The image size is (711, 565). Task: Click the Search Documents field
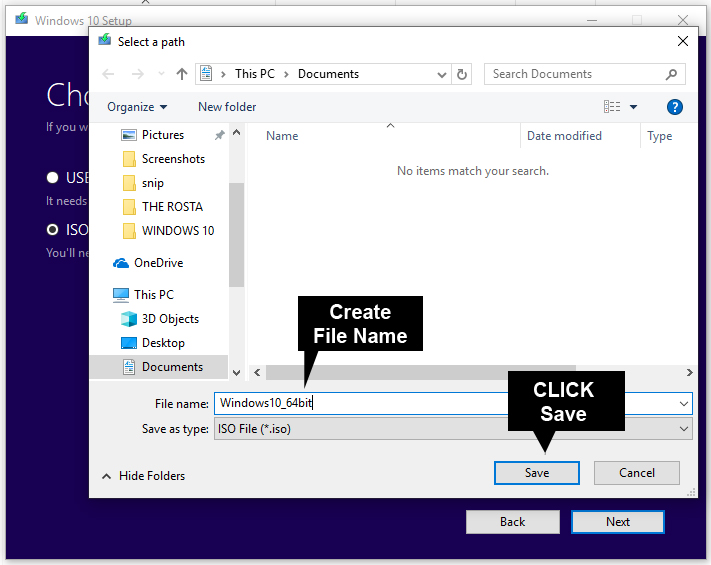point(584,74)
